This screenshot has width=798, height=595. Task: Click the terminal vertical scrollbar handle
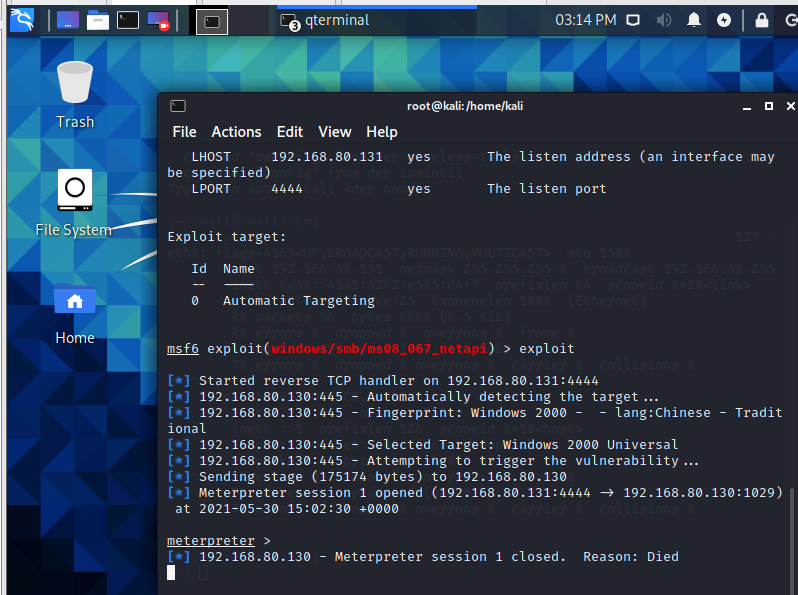pos(792,540)
